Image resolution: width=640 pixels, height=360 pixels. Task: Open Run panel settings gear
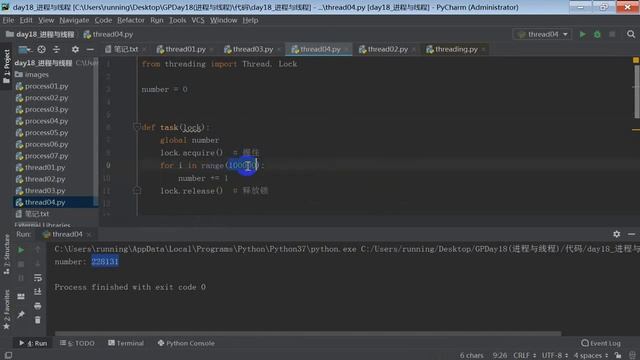coord(616,234)
